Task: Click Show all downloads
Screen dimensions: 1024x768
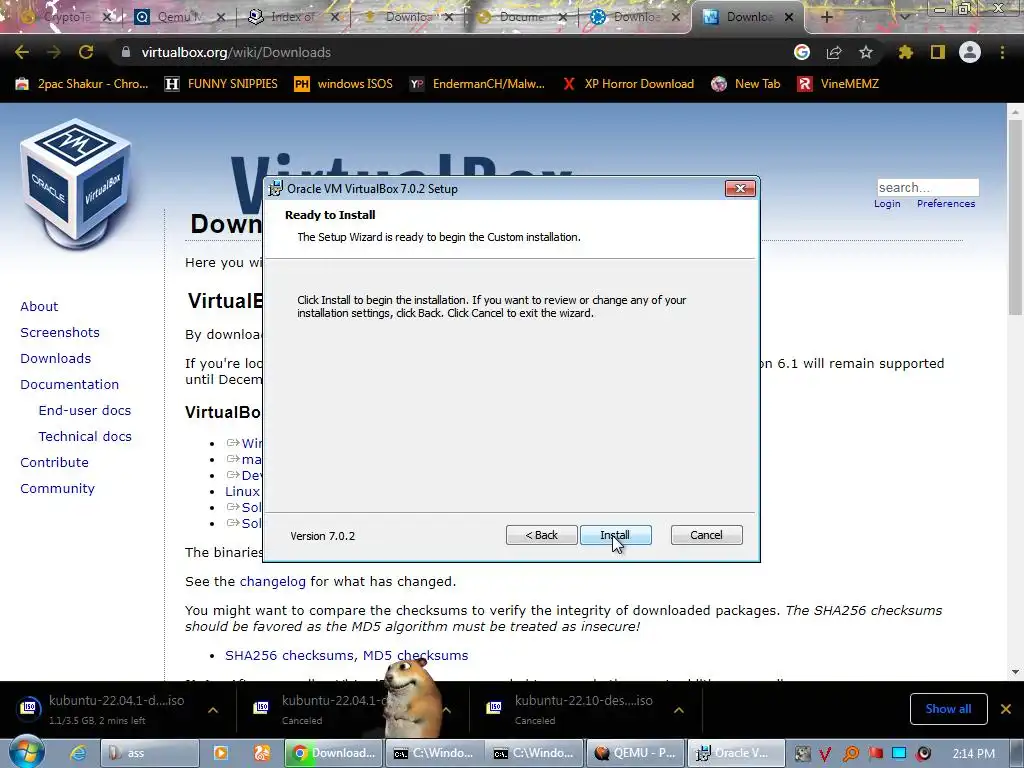Action: point(948,709)
